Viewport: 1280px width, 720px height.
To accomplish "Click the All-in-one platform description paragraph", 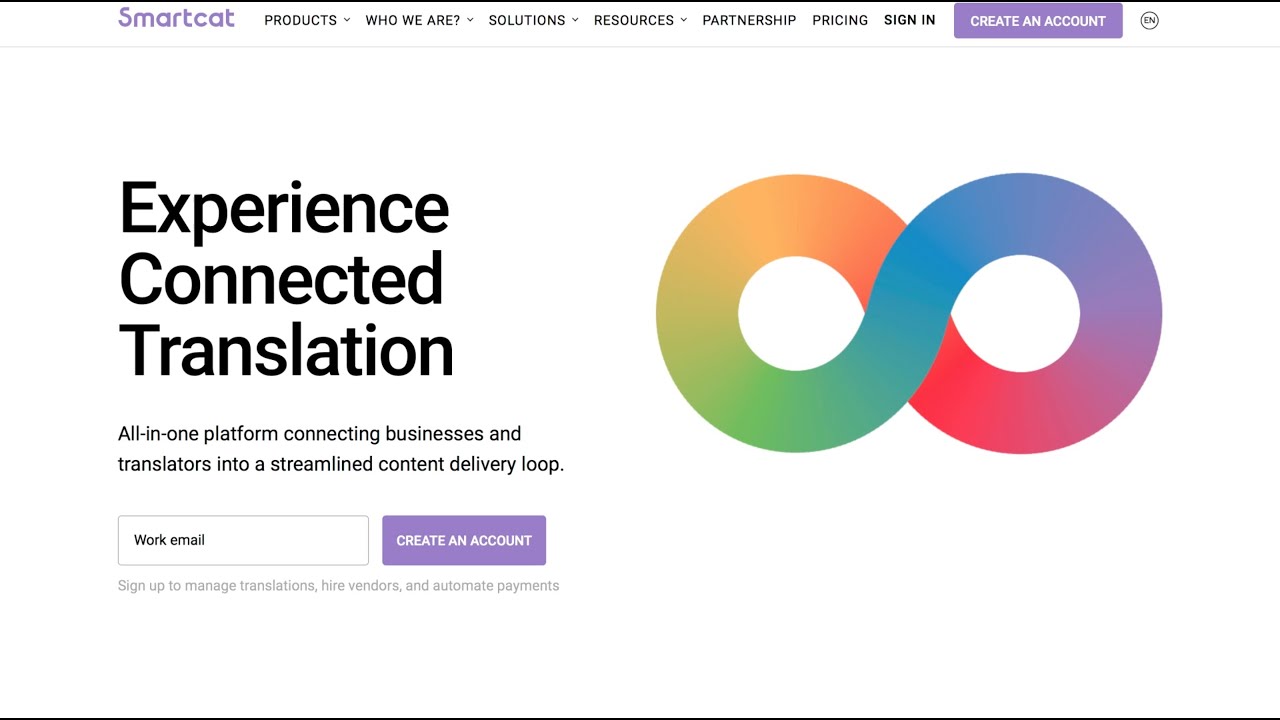I will (340, 449).
